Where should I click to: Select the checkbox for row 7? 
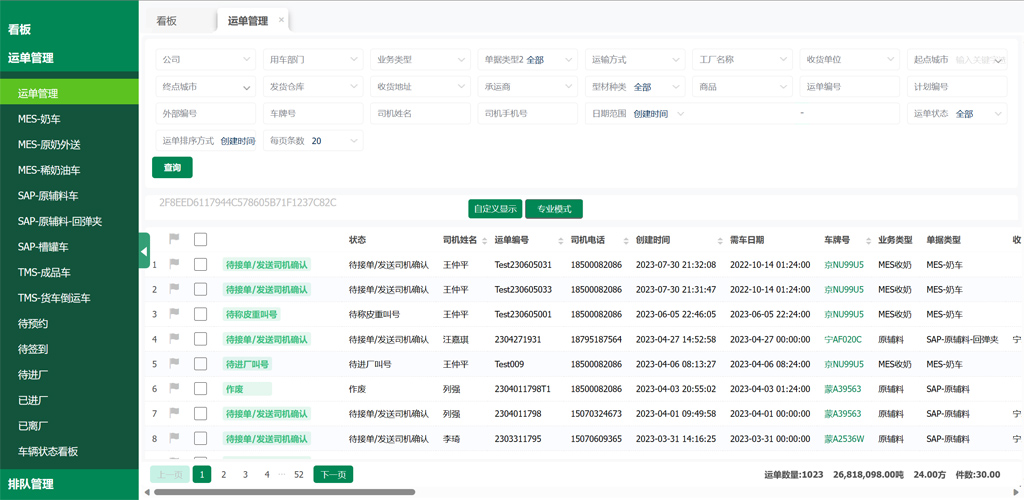(200, 413)
